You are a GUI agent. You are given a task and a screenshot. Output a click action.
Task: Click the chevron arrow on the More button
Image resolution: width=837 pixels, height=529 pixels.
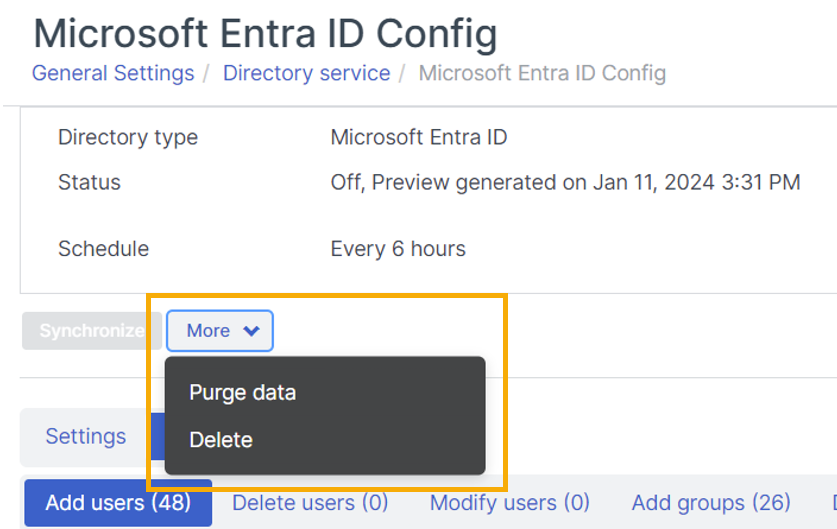(251, 331)
